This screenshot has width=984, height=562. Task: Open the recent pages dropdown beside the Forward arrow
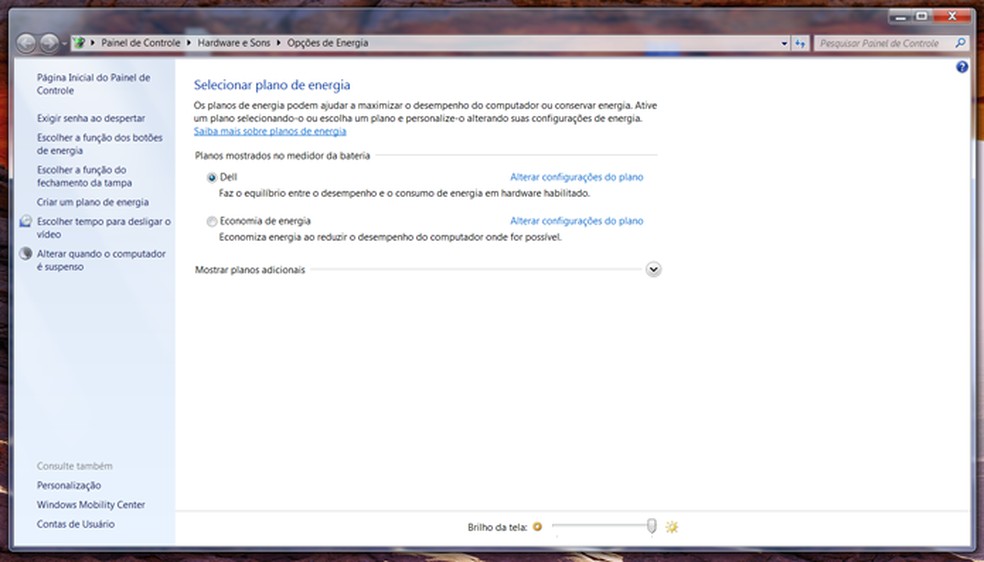[x=64, y=43]
